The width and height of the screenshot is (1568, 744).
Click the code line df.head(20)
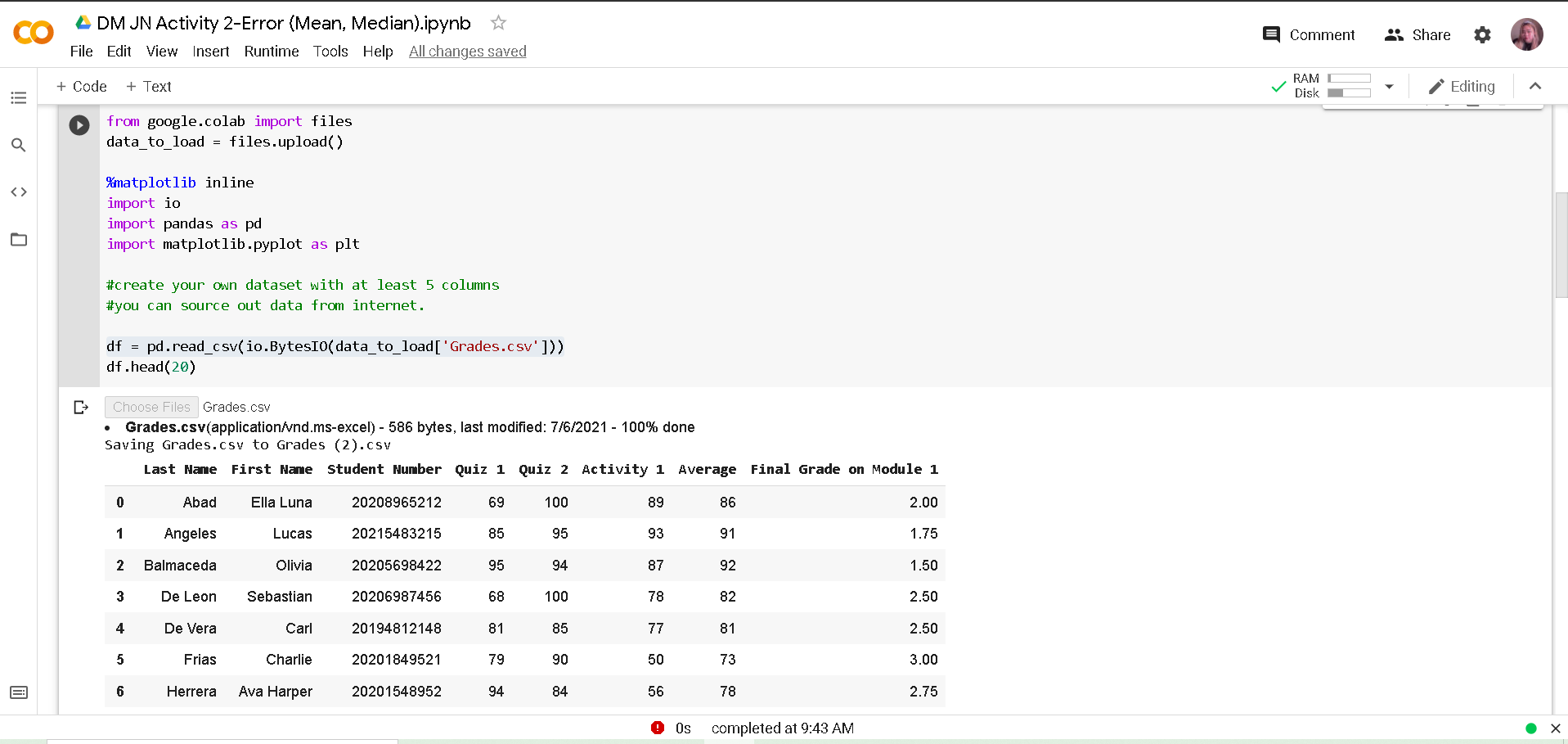coord(151,367)
